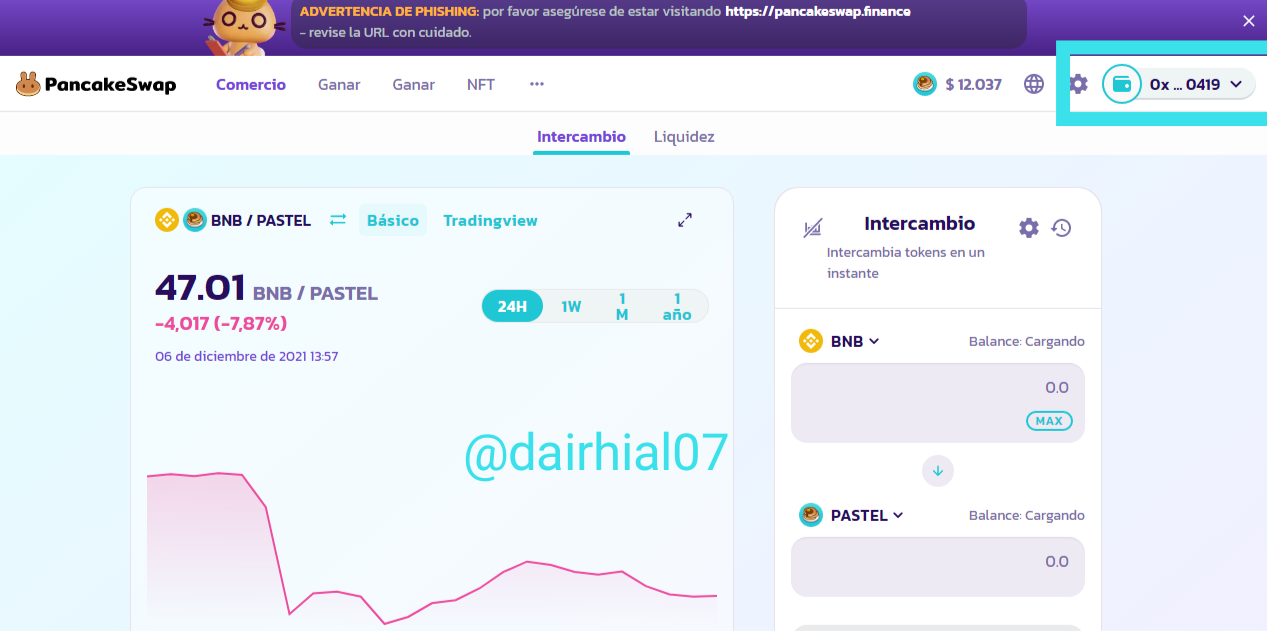Click the PASTEL amount input field
1267x631 pixels.
[938, 567]
